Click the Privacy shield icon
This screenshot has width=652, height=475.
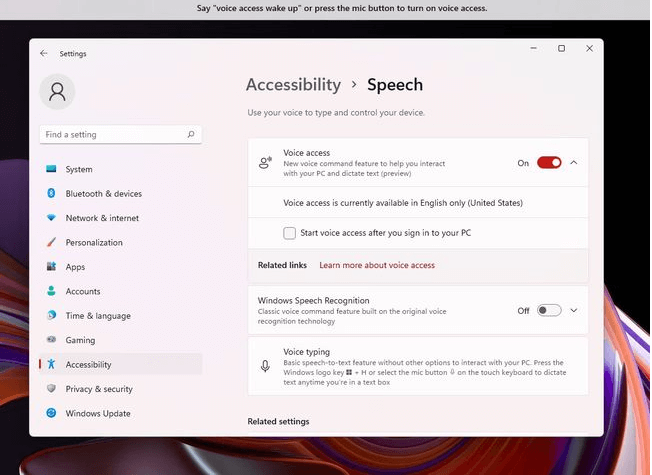point(51,388)
